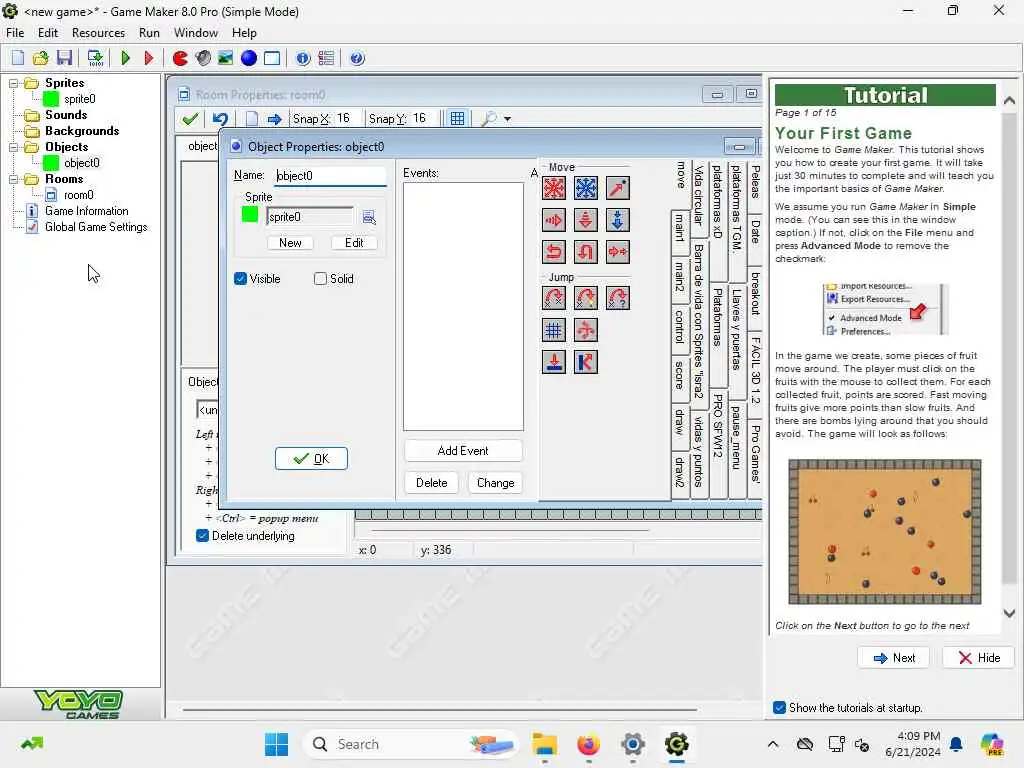This screenshot has height=768, width=1024.
Task: Open Global Game Settings from the main toolbar
Action: [326, 58]
